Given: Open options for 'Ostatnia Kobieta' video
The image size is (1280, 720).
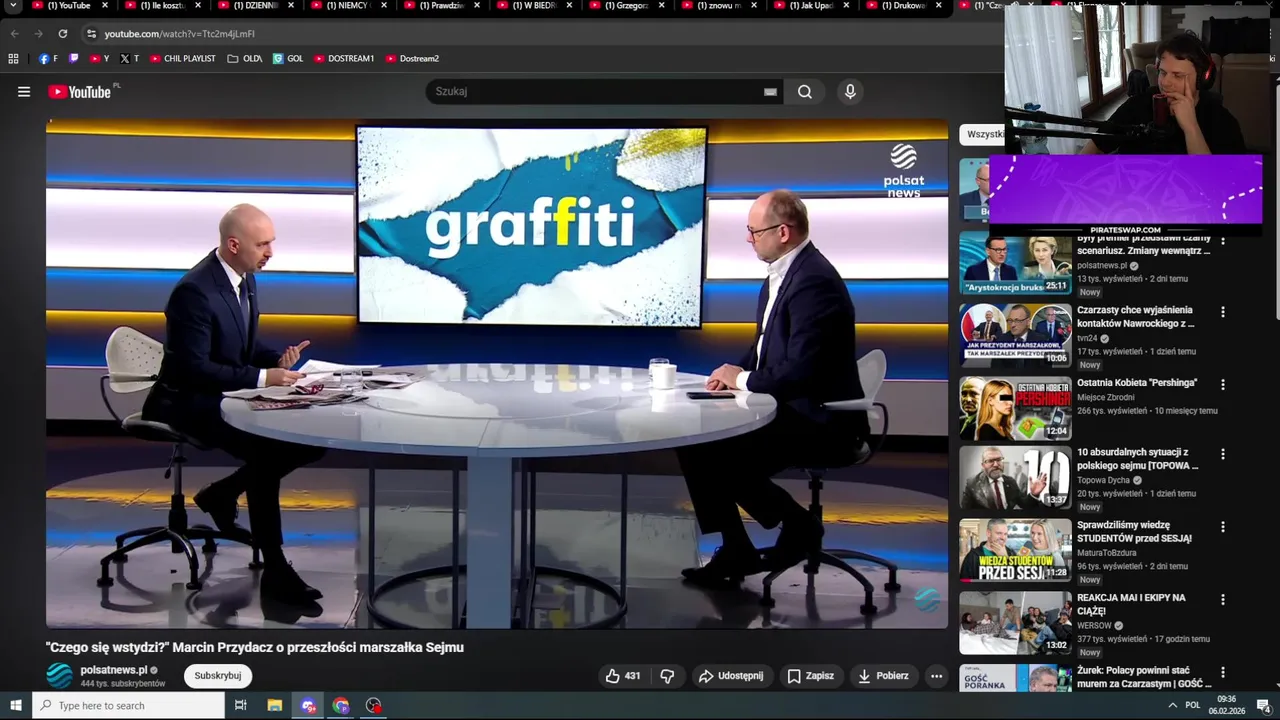Looking at the screenshot, I should [1222, 384].
